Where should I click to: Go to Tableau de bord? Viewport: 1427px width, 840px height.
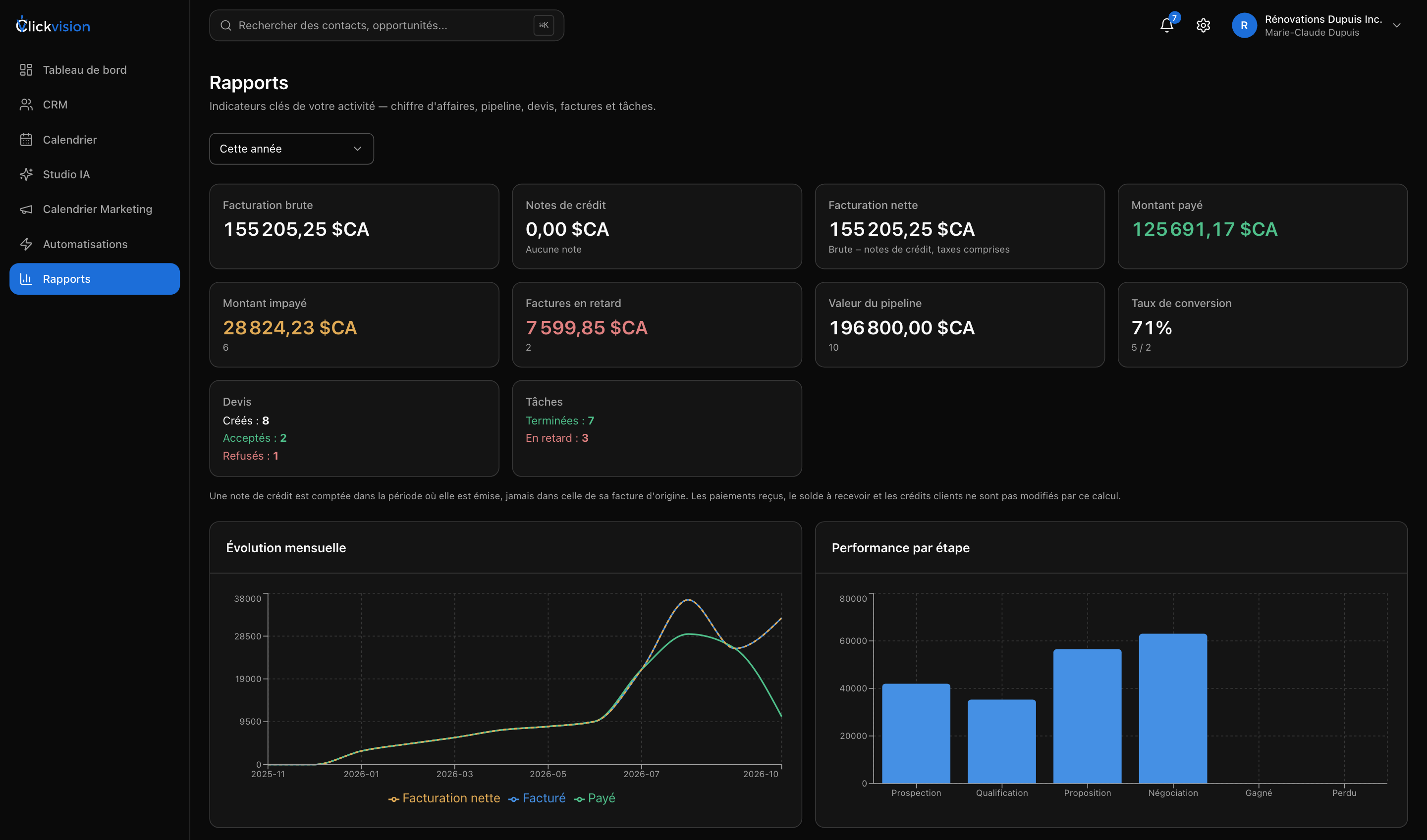(x=95, y=70)
